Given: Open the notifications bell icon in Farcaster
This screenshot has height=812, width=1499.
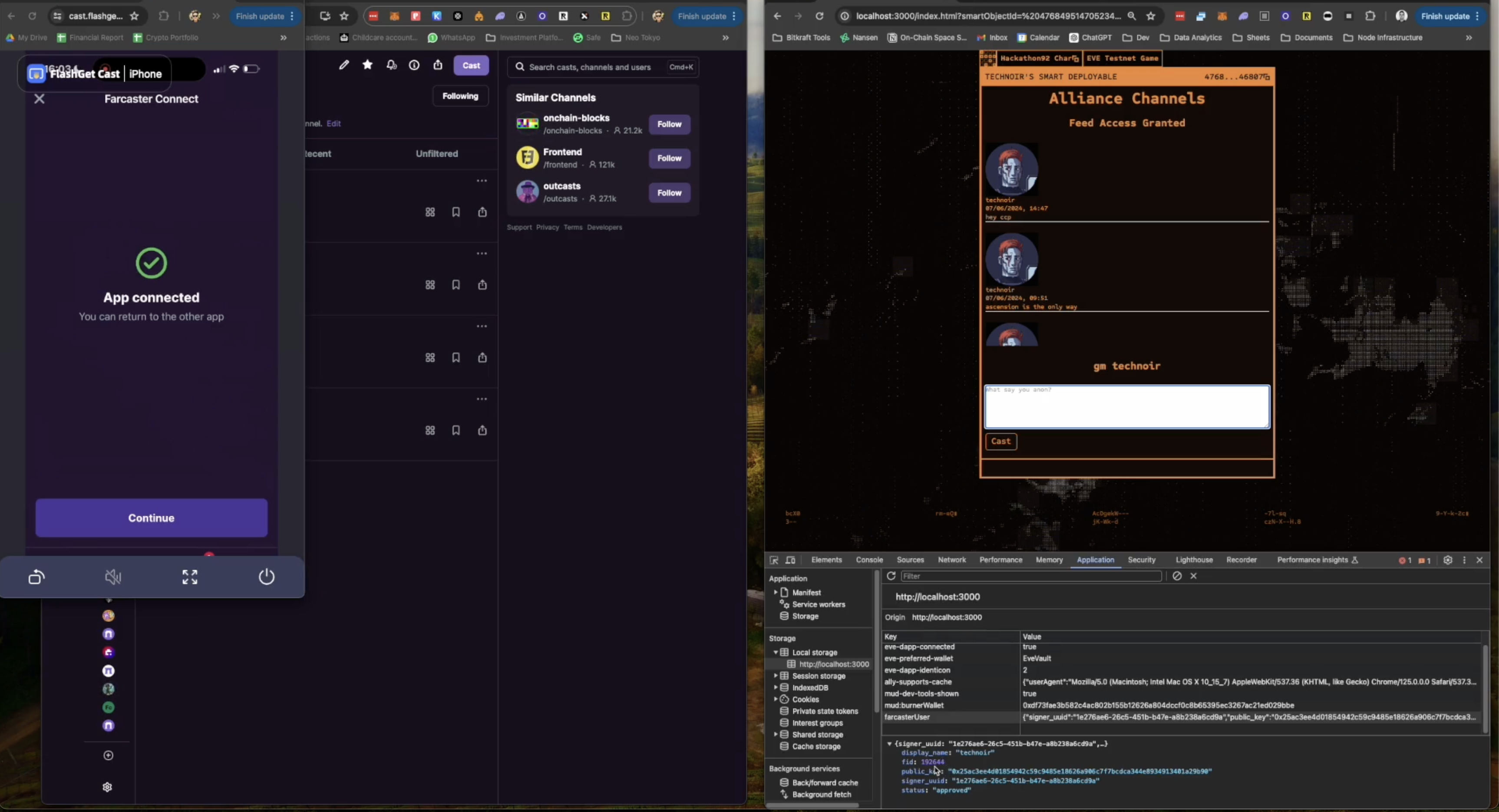Looking at the screenshot, I should tap(391, 65).
